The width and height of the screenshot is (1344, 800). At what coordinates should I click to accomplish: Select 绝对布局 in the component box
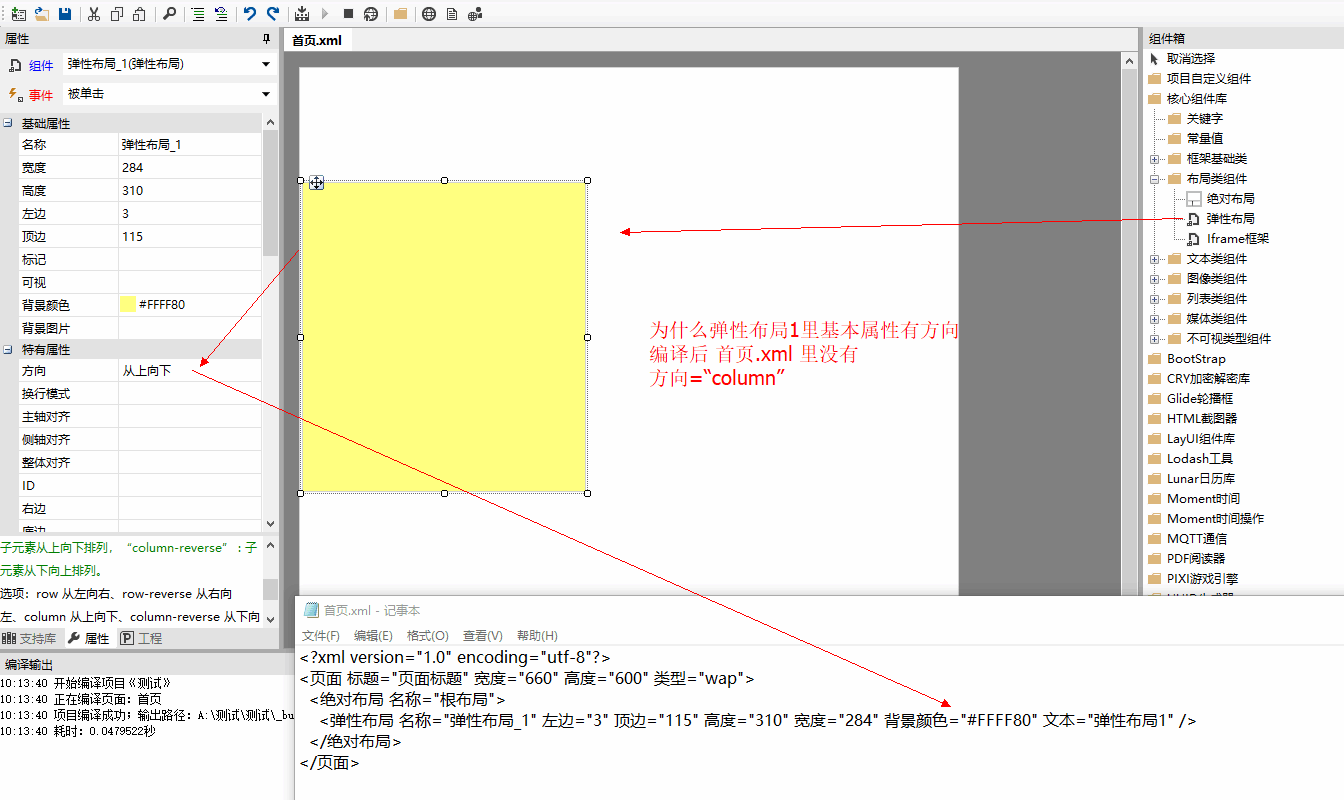pos(1230,199)
